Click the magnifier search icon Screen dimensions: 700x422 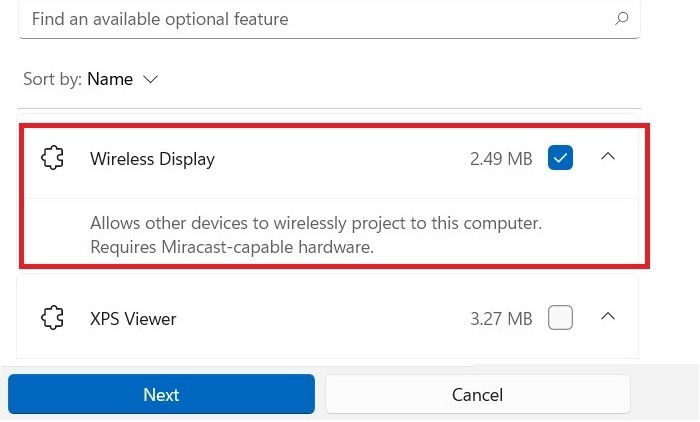(x=621, y=18)
